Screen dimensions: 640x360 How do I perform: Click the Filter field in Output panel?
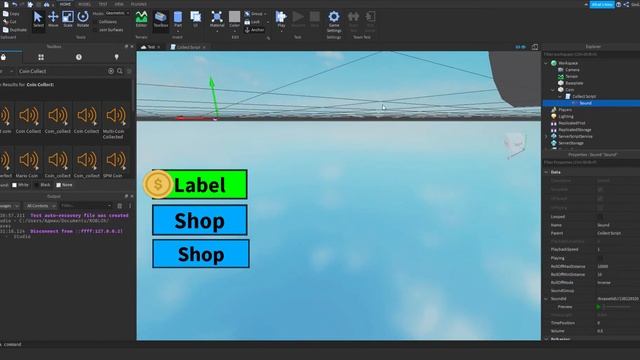(86, 206)
